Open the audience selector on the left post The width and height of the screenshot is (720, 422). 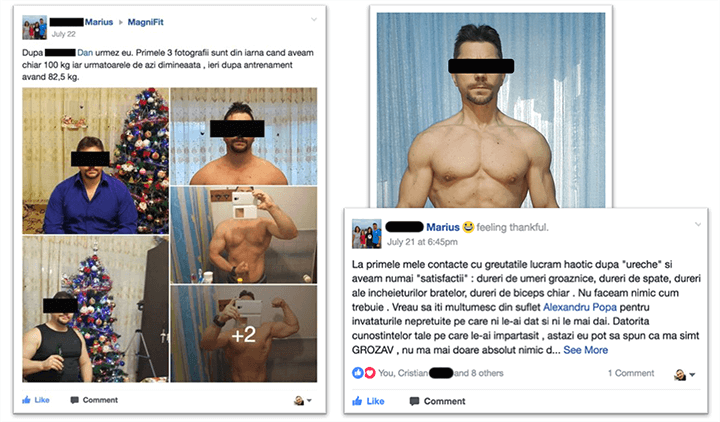click(x=303, y=400)
